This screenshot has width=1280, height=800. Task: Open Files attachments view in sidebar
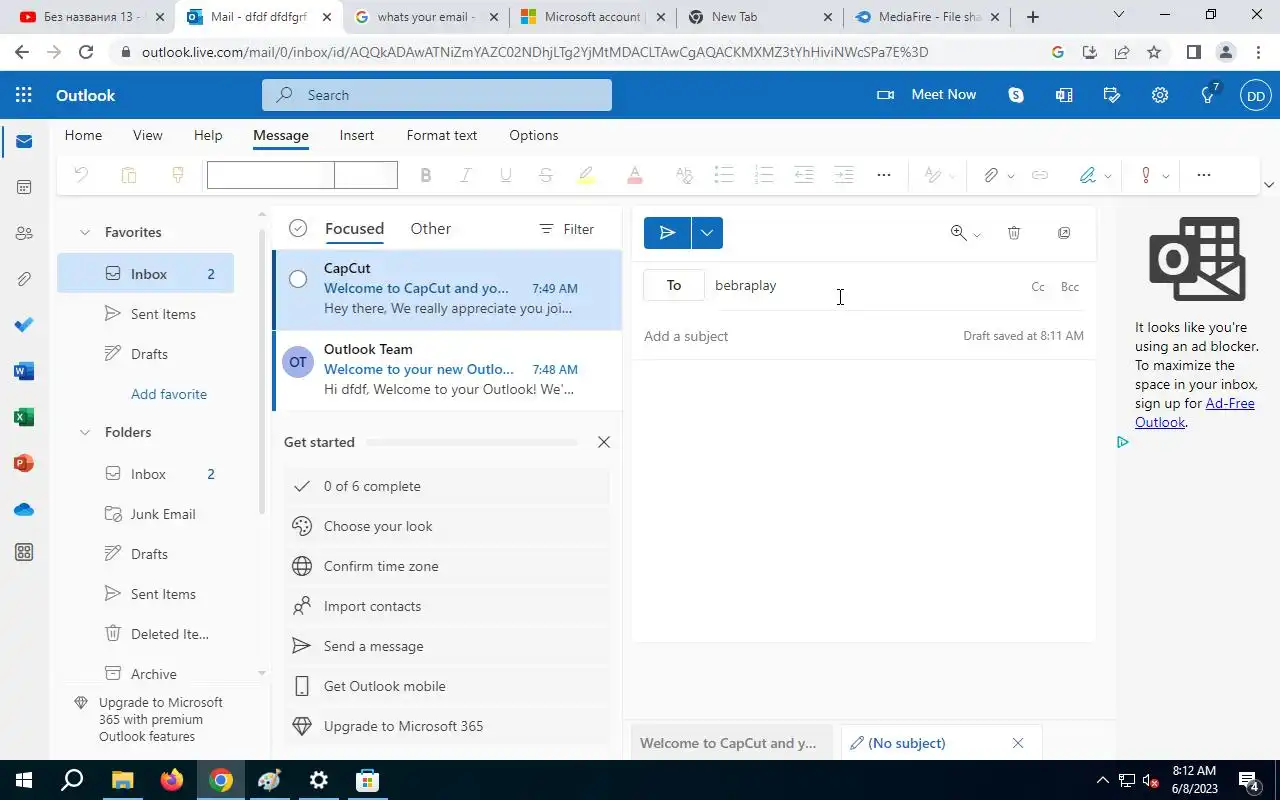tap(24, 279)
